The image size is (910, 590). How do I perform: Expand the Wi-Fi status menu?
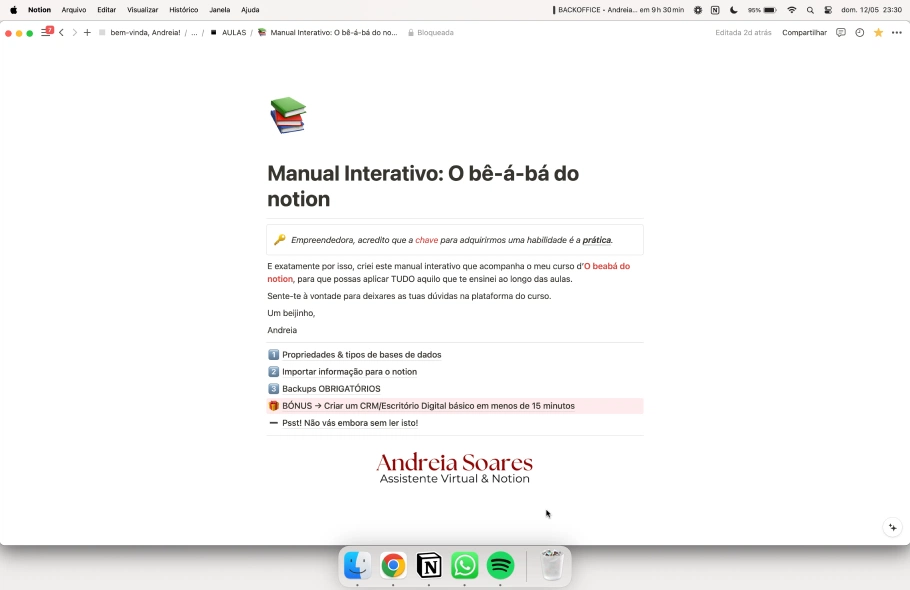[x=792, y=10]
